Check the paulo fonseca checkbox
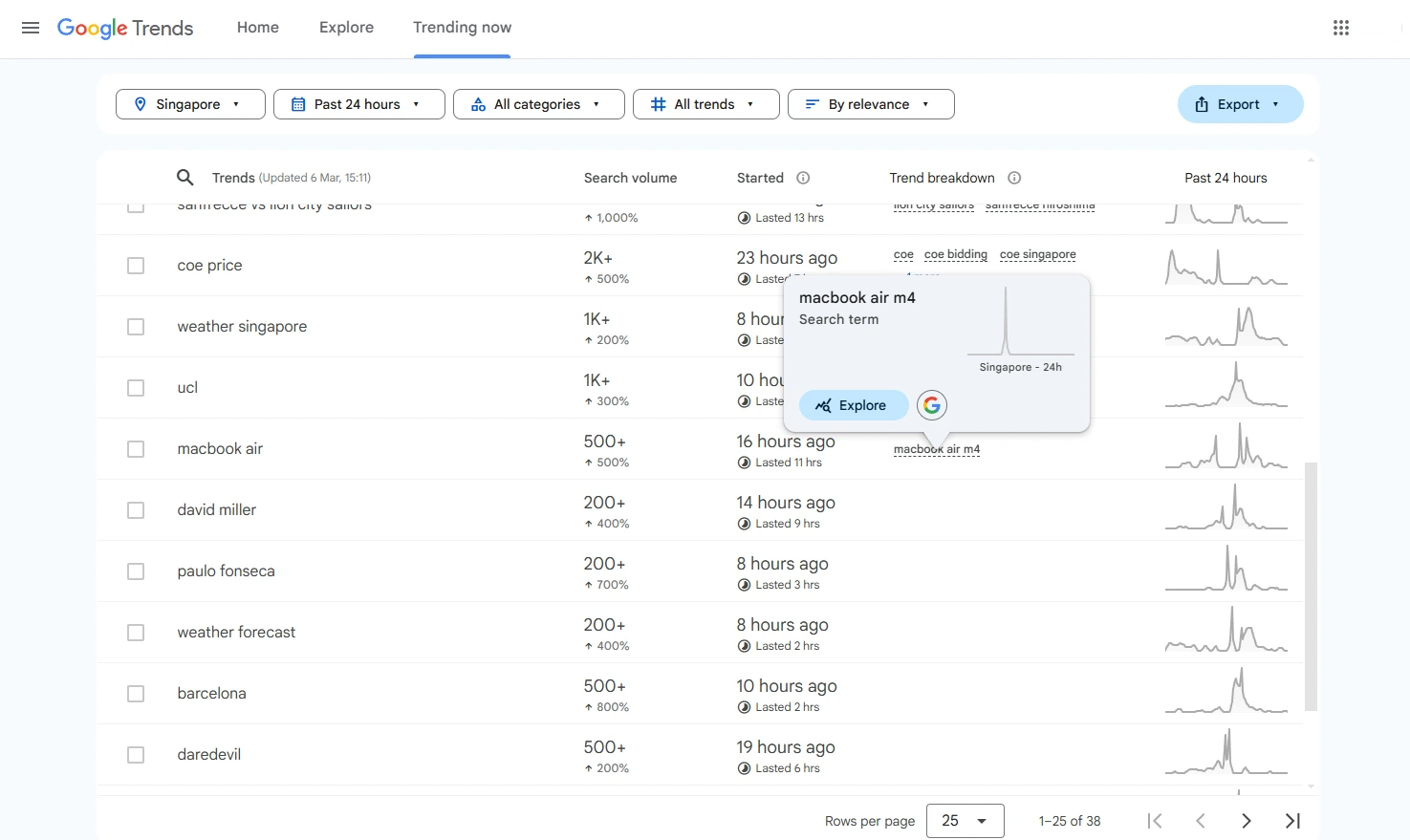Image resolution: width=1410 pixels, height=840 pixels. pos(136,571)
